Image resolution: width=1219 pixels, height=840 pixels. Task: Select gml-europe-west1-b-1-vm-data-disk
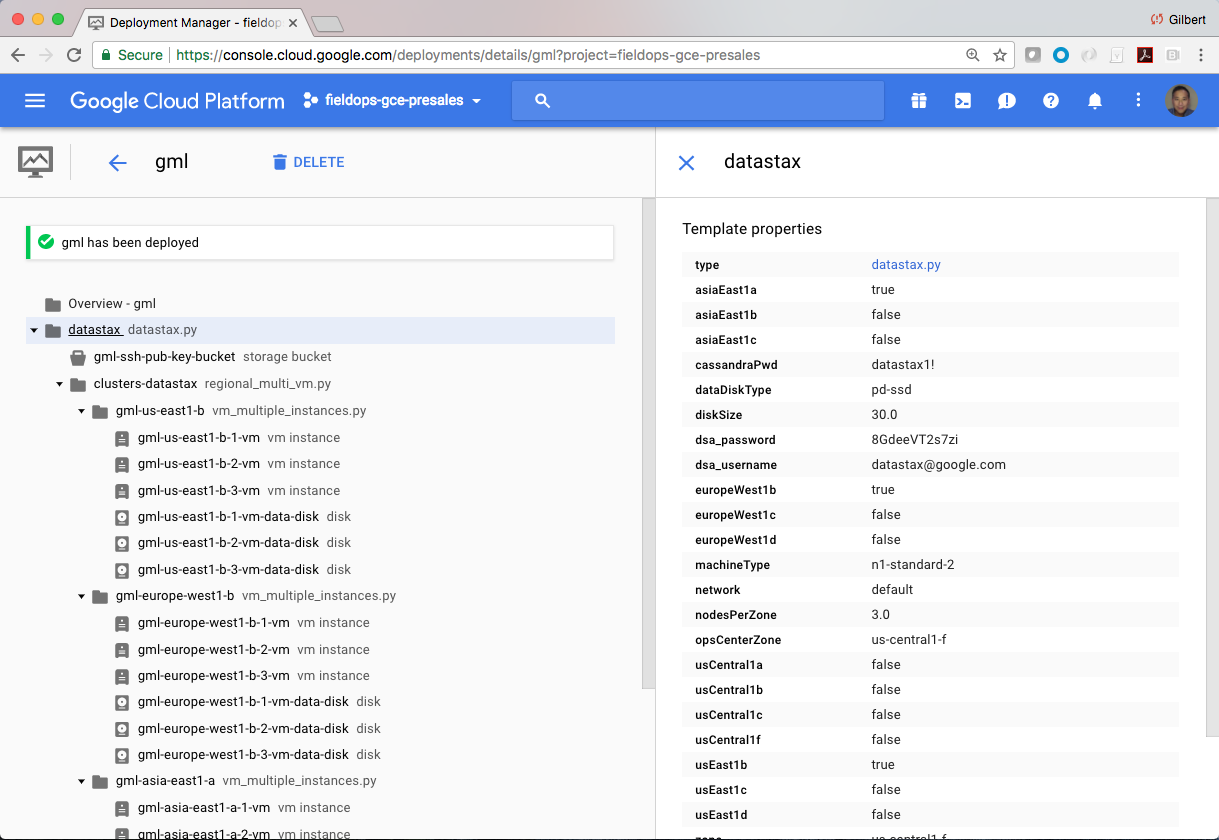click(243, 702)
